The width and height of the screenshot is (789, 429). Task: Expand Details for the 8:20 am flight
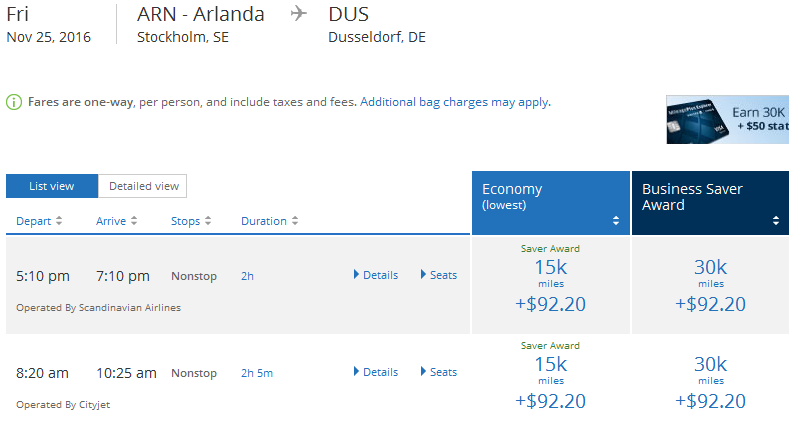(x=376, y=372)
